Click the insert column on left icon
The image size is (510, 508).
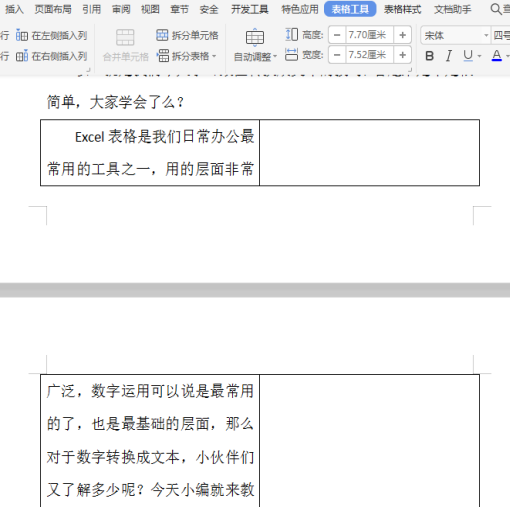[22, 35]
